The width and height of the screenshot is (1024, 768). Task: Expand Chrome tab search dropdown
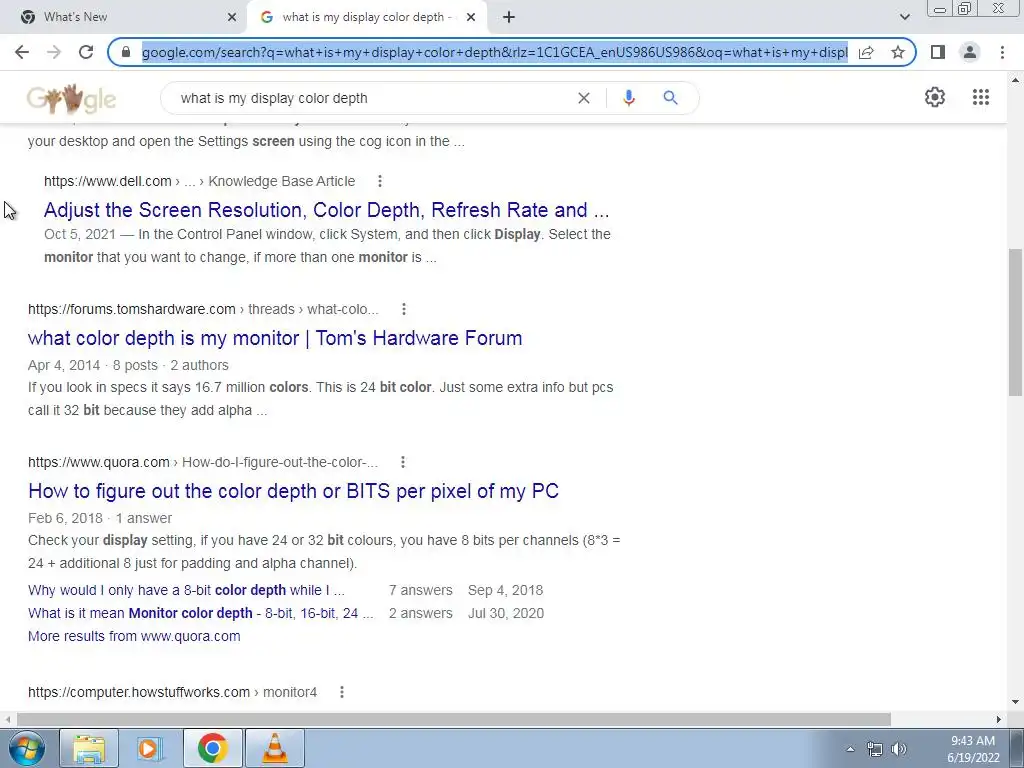pyautogui.click(x=904, y=17)
